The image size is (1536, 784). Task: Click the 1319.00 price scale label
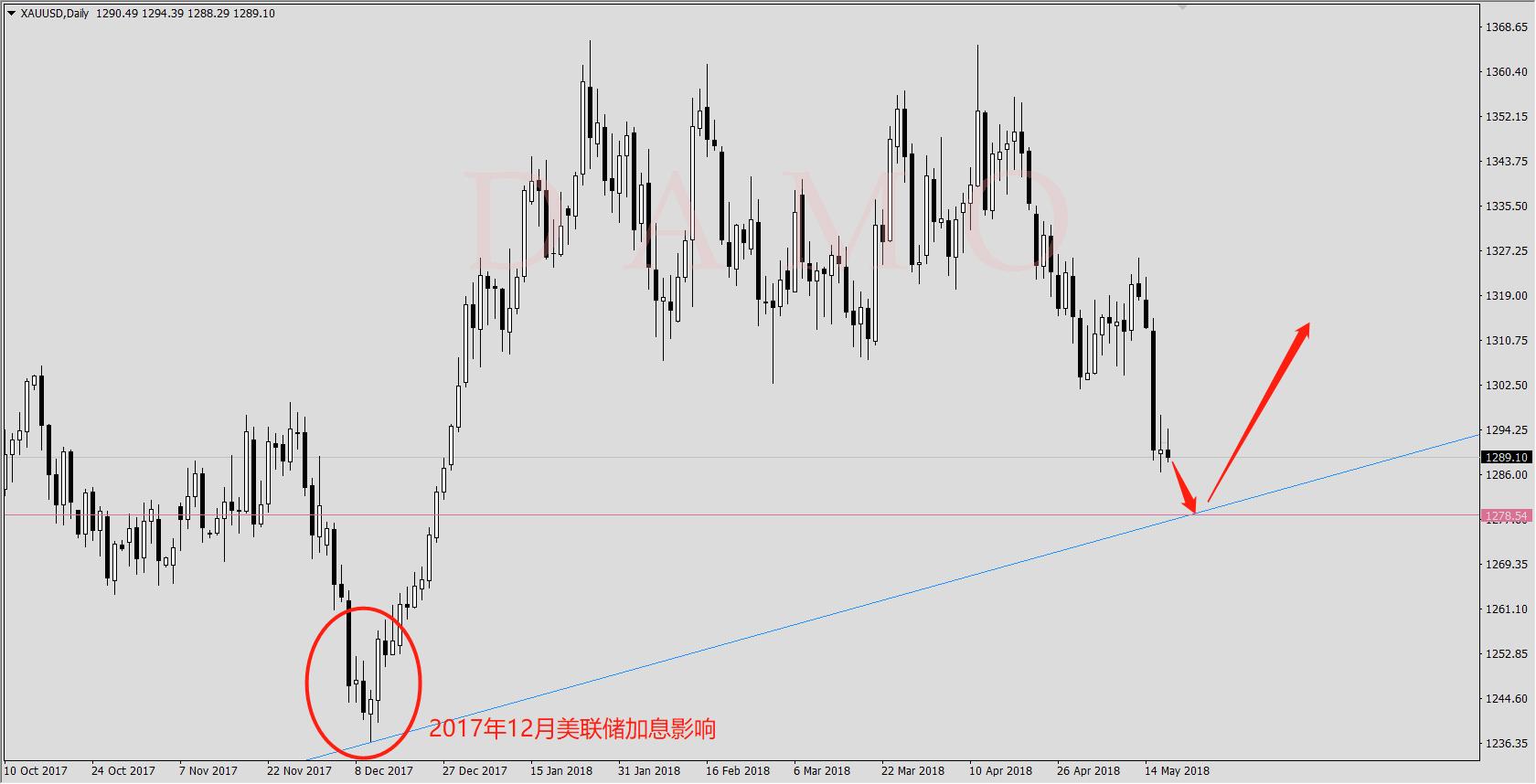click(1507, 296)
